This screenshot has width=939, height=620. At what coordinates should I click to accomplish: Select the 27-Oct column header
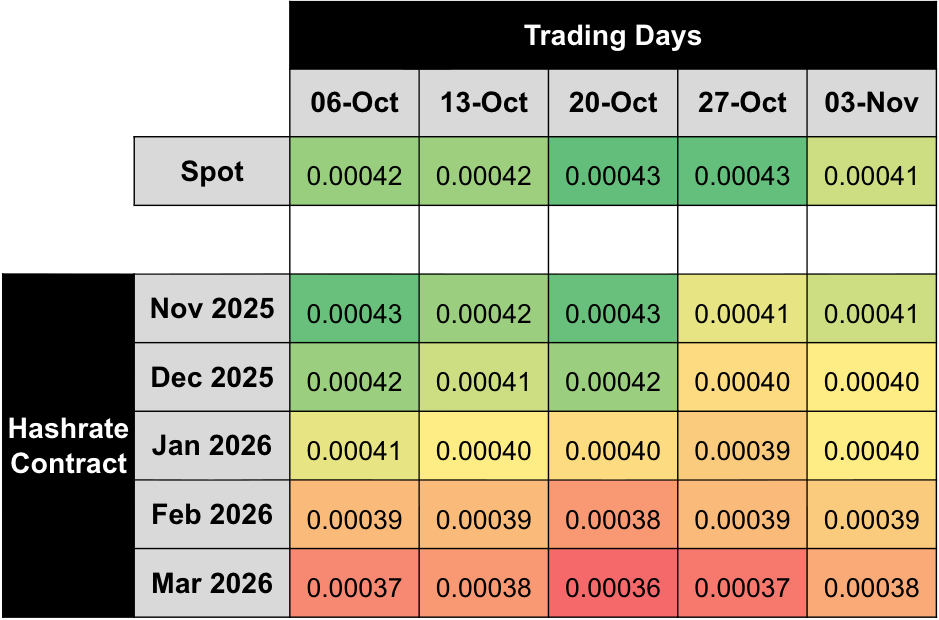pyautogui.click(x=742, y=103)
